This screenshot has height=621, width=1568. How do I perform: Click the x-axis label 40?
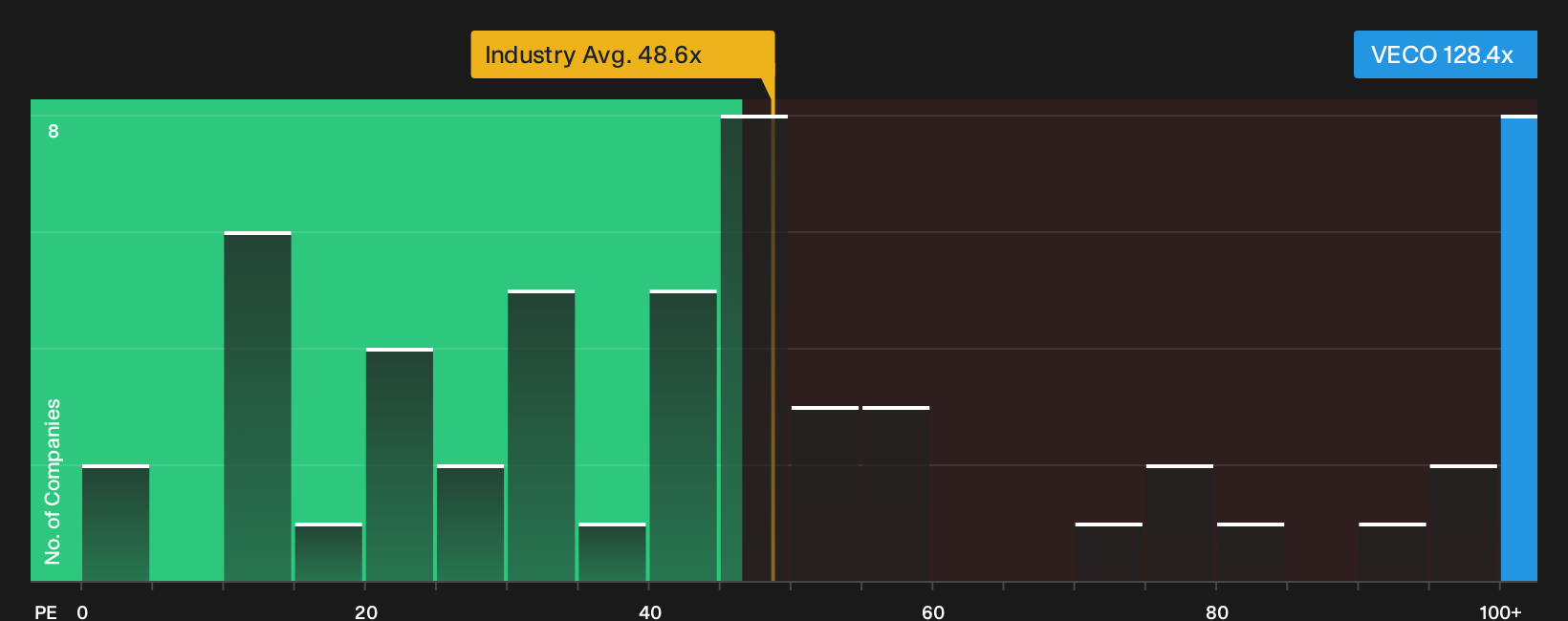(650, 611)
